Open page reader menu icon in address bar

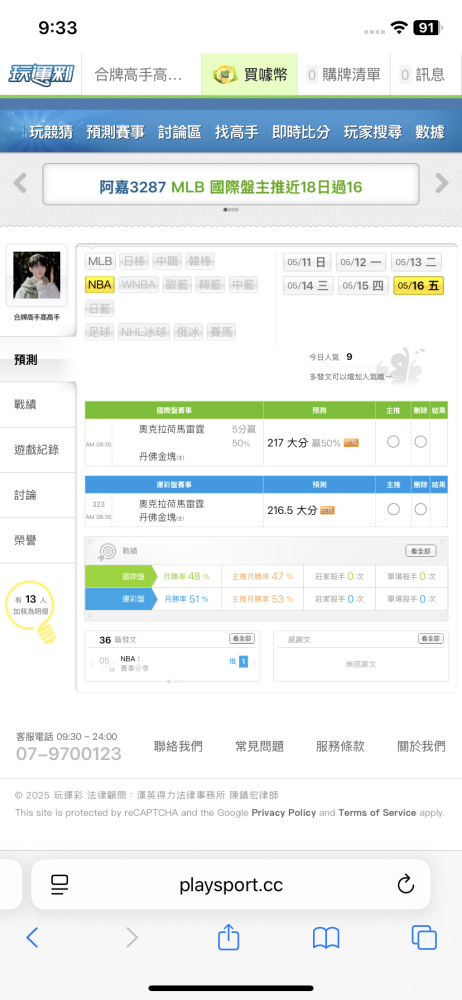[x=59, y=884]
